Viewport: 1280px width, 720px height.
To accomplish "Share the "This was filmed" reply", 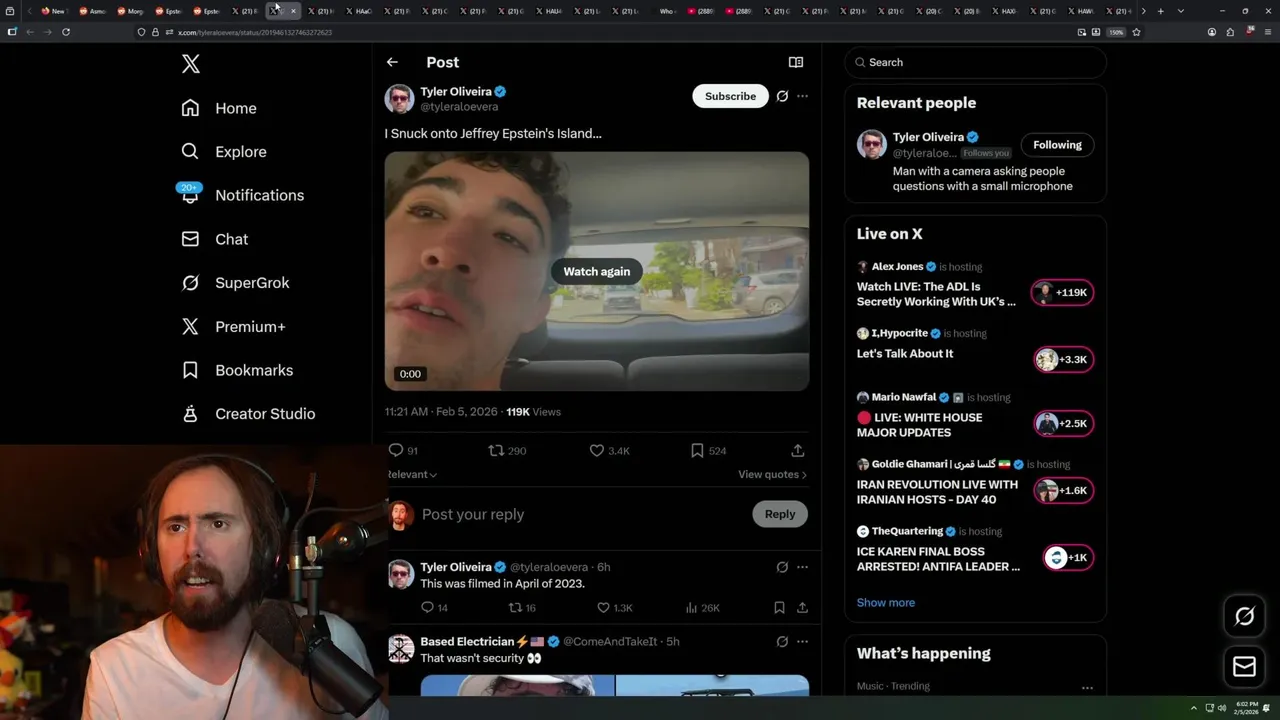I will click(x=802, y=607).
